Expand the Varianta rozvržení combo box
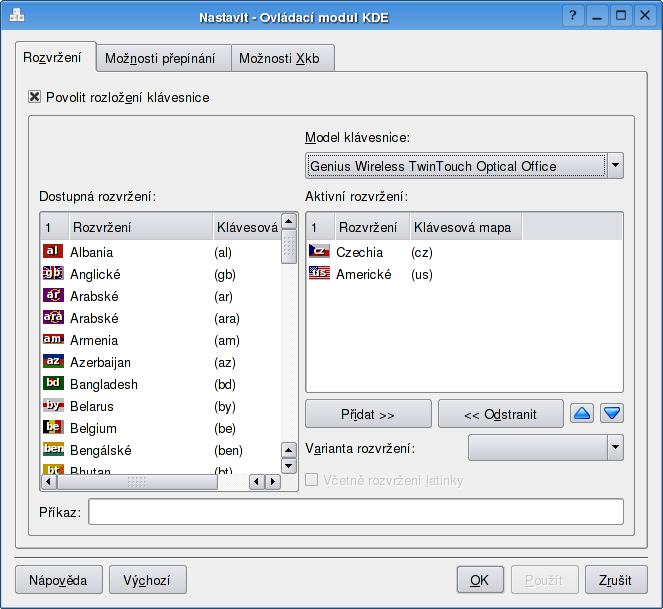The width and height of the screenshot is (663, 609). pyautogui.click(x=615, y=447)
